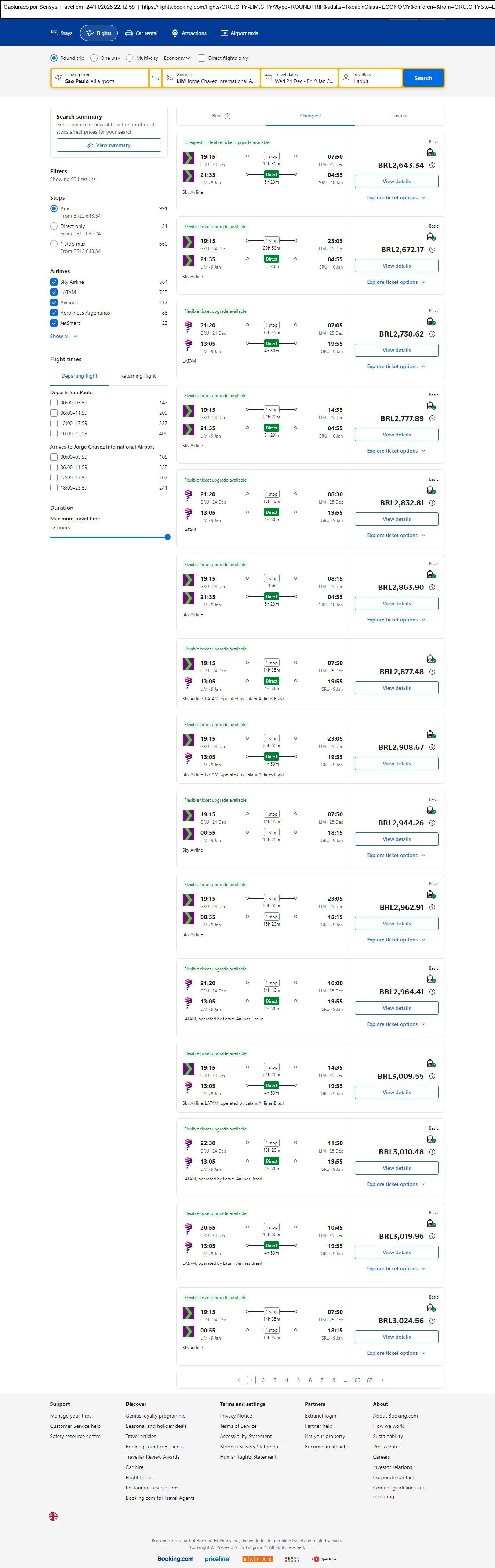
Task: Click the calendar icon in Travel dates field
Action: (x=268, y=78)
